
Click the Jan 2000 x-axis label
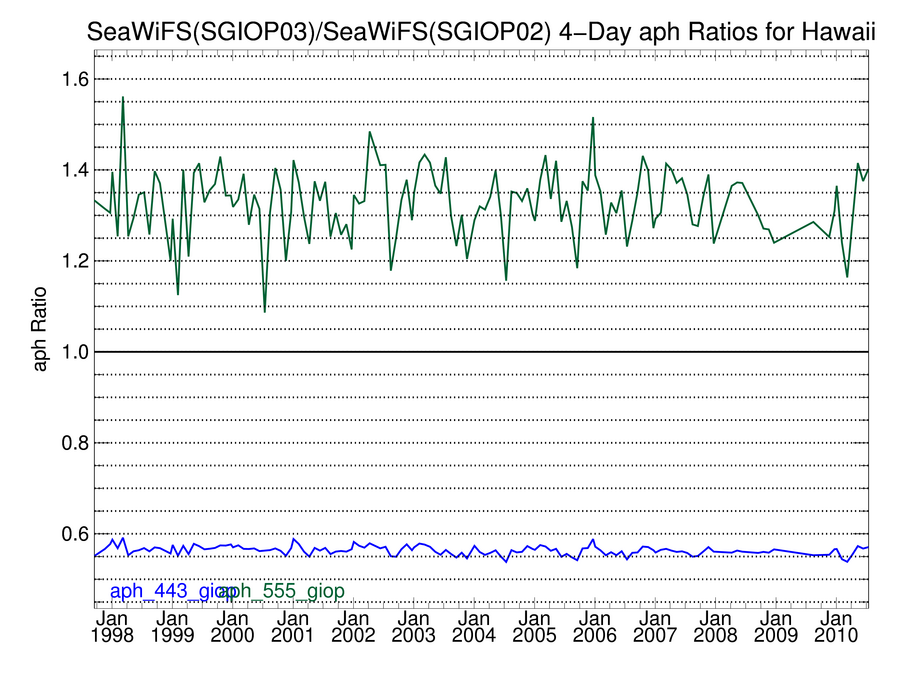(232, 627)
